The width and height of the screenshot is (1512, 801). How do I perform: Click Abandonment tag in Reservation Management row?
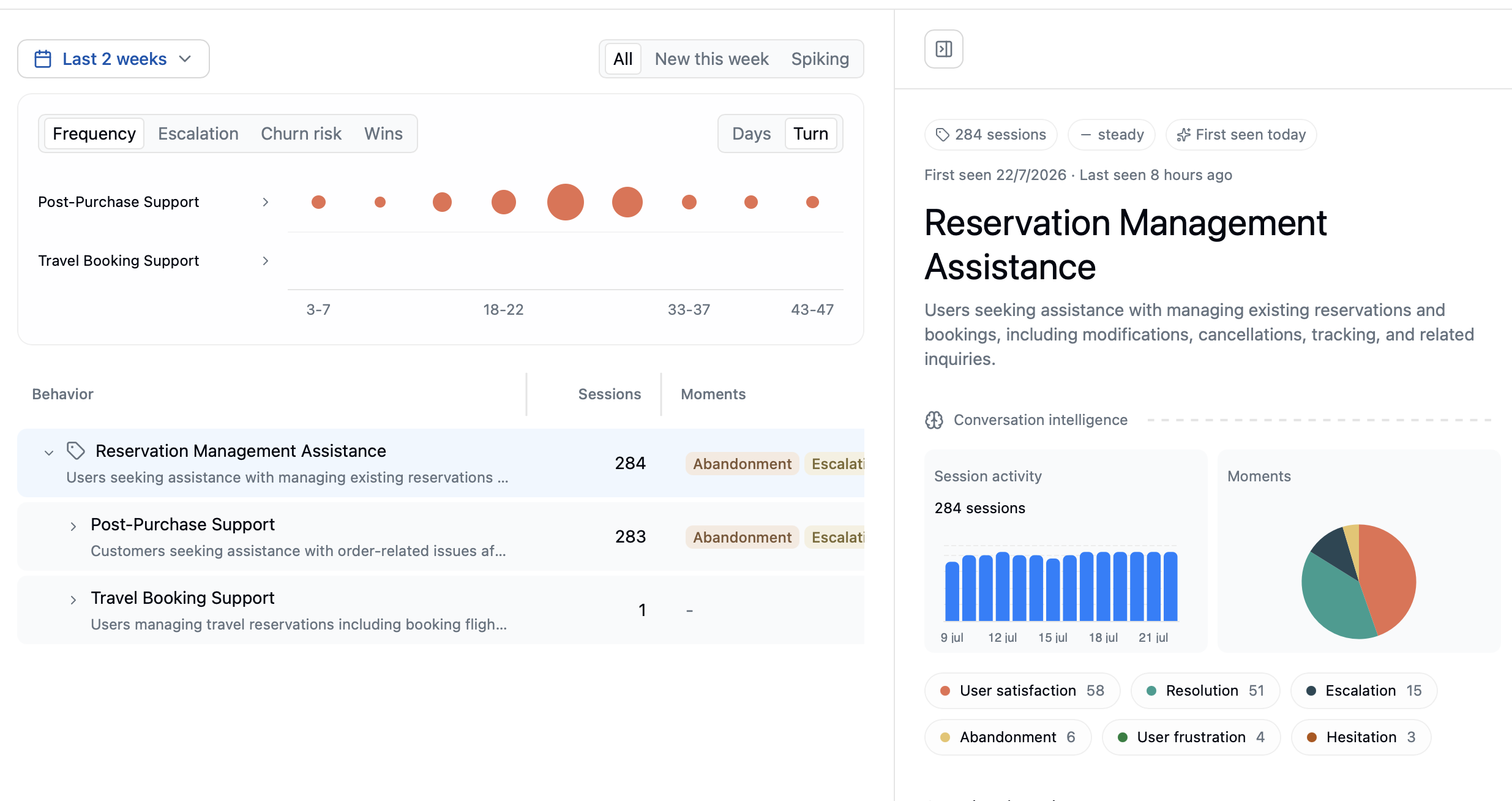pyautogui.click(x=742, y=464)
